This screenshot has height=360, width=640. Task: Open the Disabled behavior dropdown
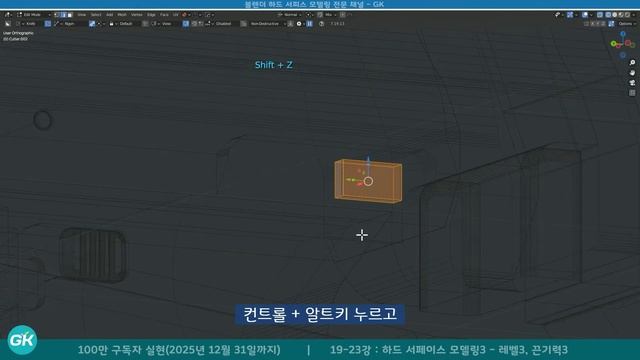tap(220, 24)
